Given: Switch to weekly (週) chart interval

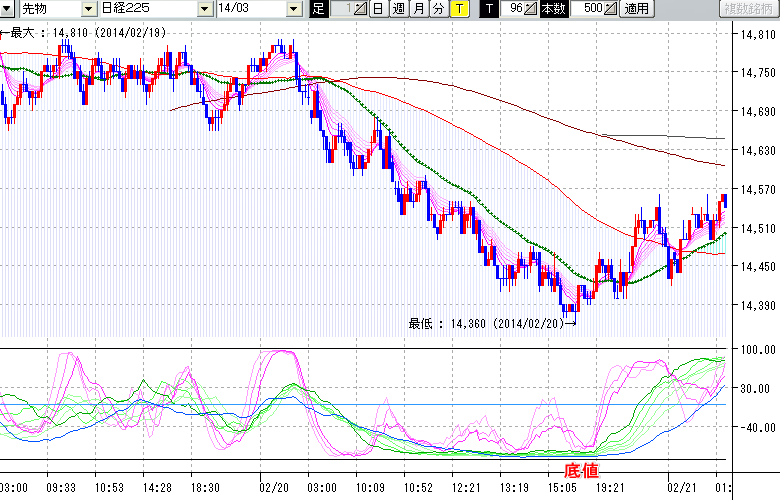Looking at the screenshot, I should tap(398, 9).
